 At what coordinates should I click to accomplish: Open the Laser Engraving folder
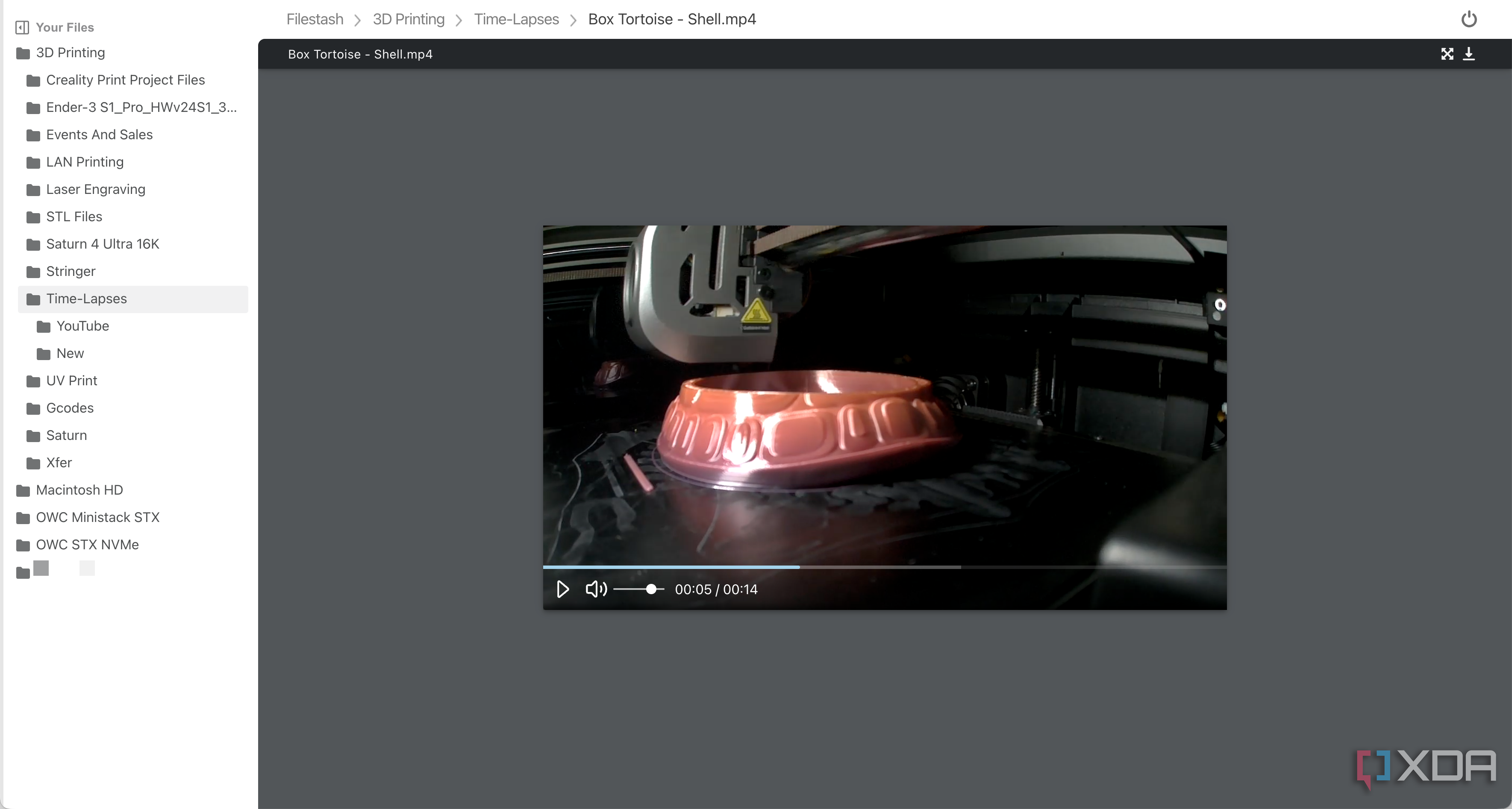(x=96, y=190)
